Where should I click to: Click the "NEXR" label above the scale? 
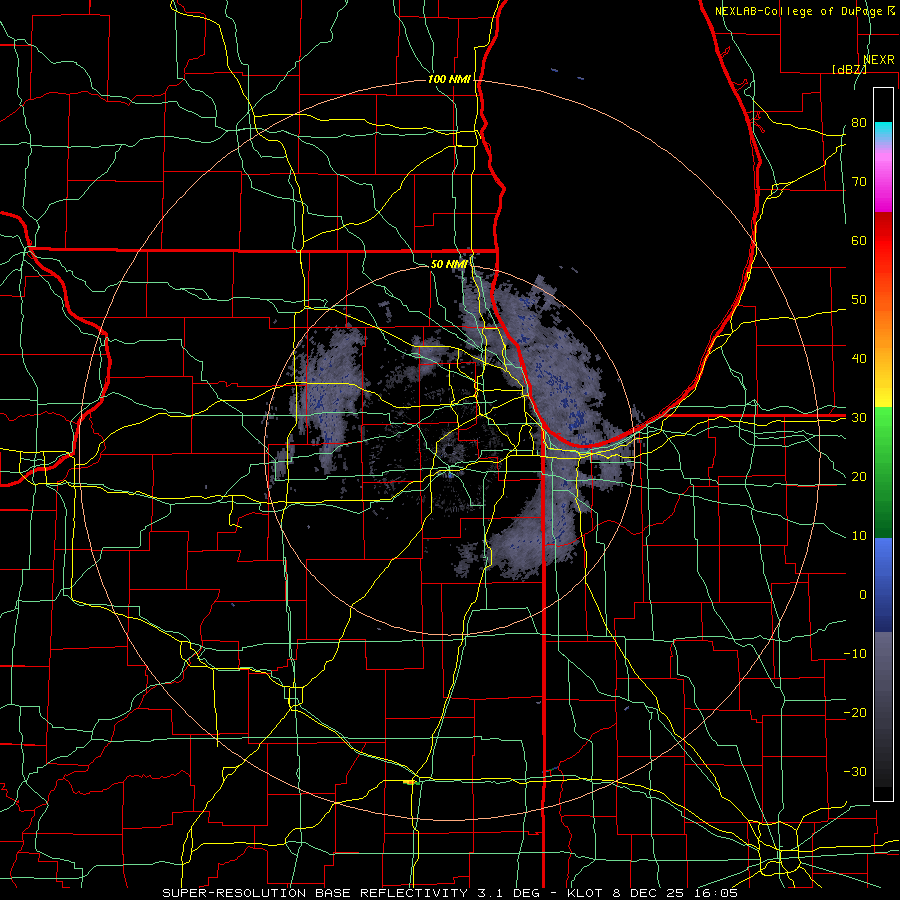point(879,60)
